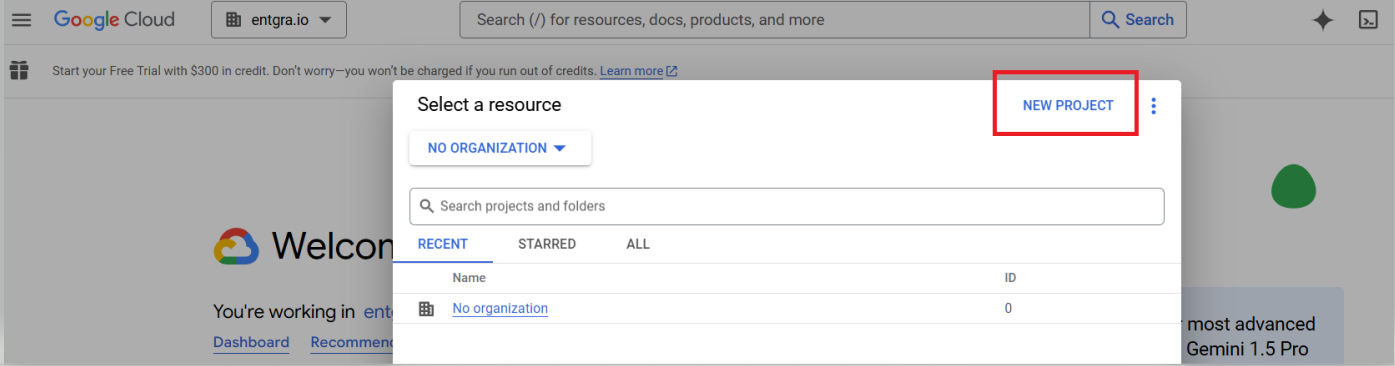Expand the NO ORGANIZATION dropdown
Viewport: 1395px width, 366px height.
(500, 148)
